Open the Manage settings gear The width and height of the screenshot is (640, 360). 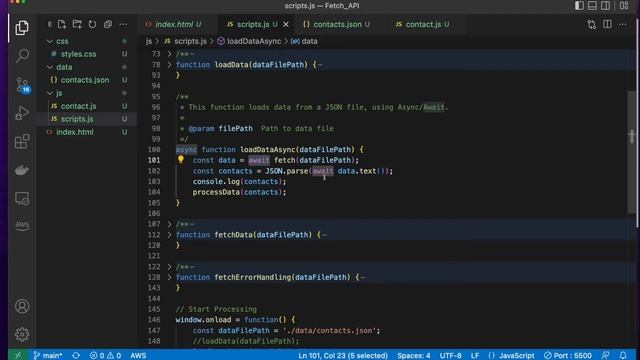(22, 334)
